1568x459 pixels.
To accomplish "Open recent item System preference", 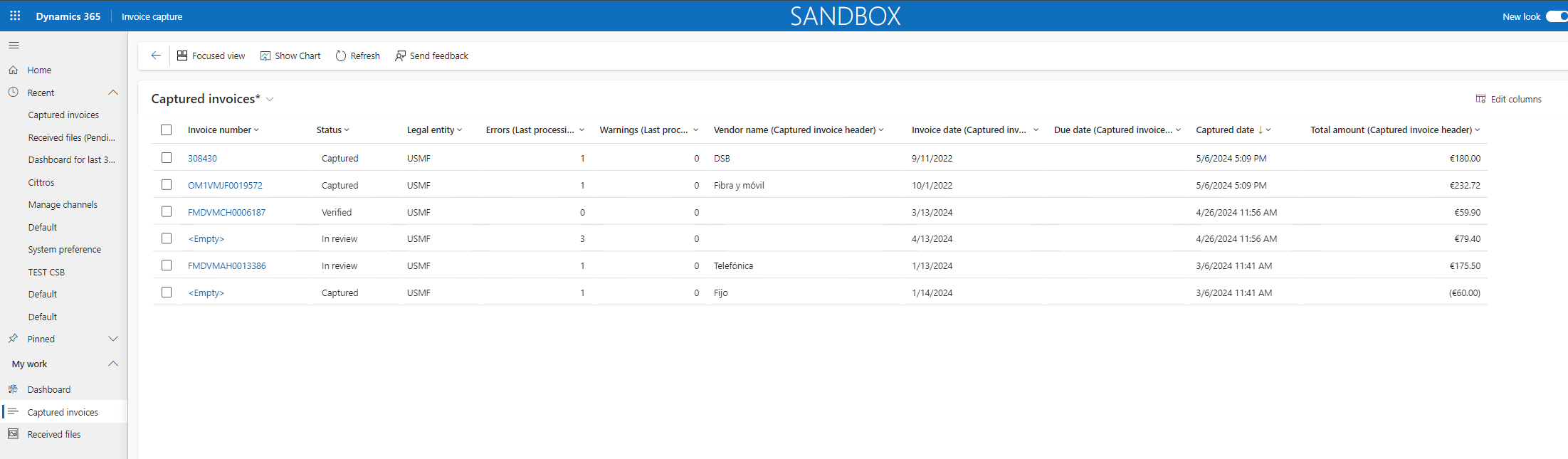I will [x=65, y=249].
